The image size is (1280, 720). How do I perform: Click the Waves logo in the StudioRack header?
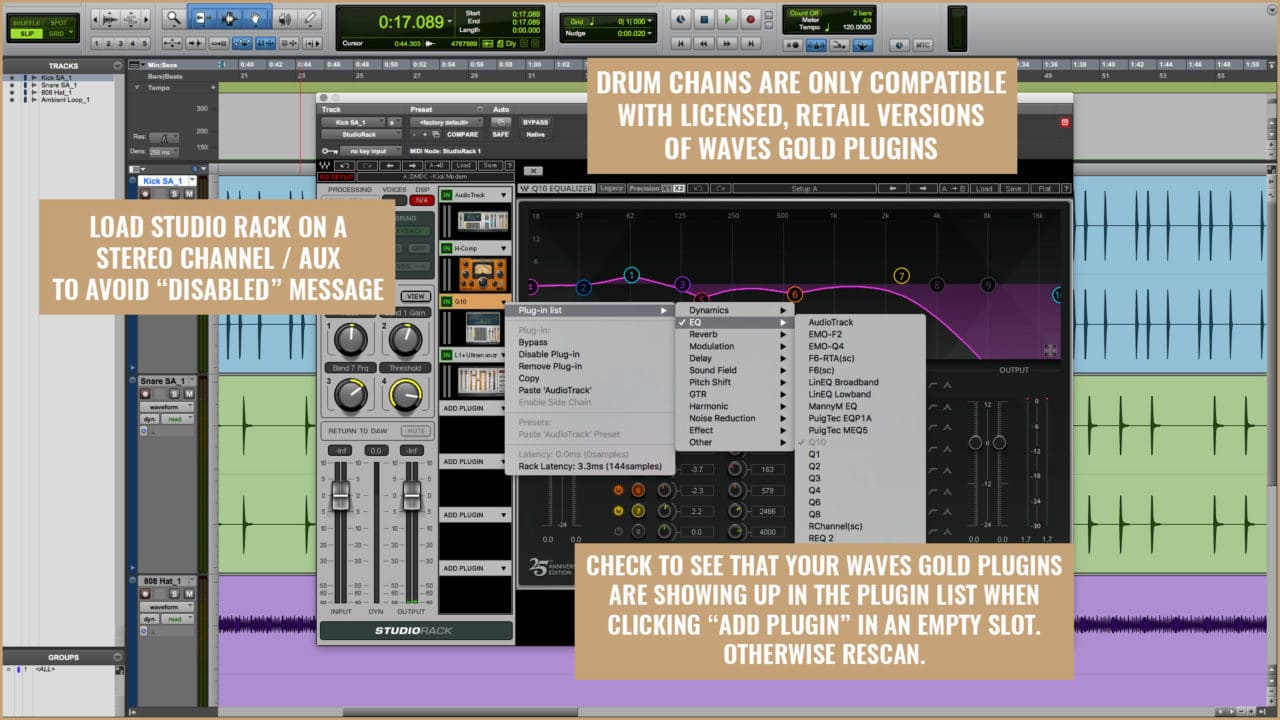(x=327, y=165)
